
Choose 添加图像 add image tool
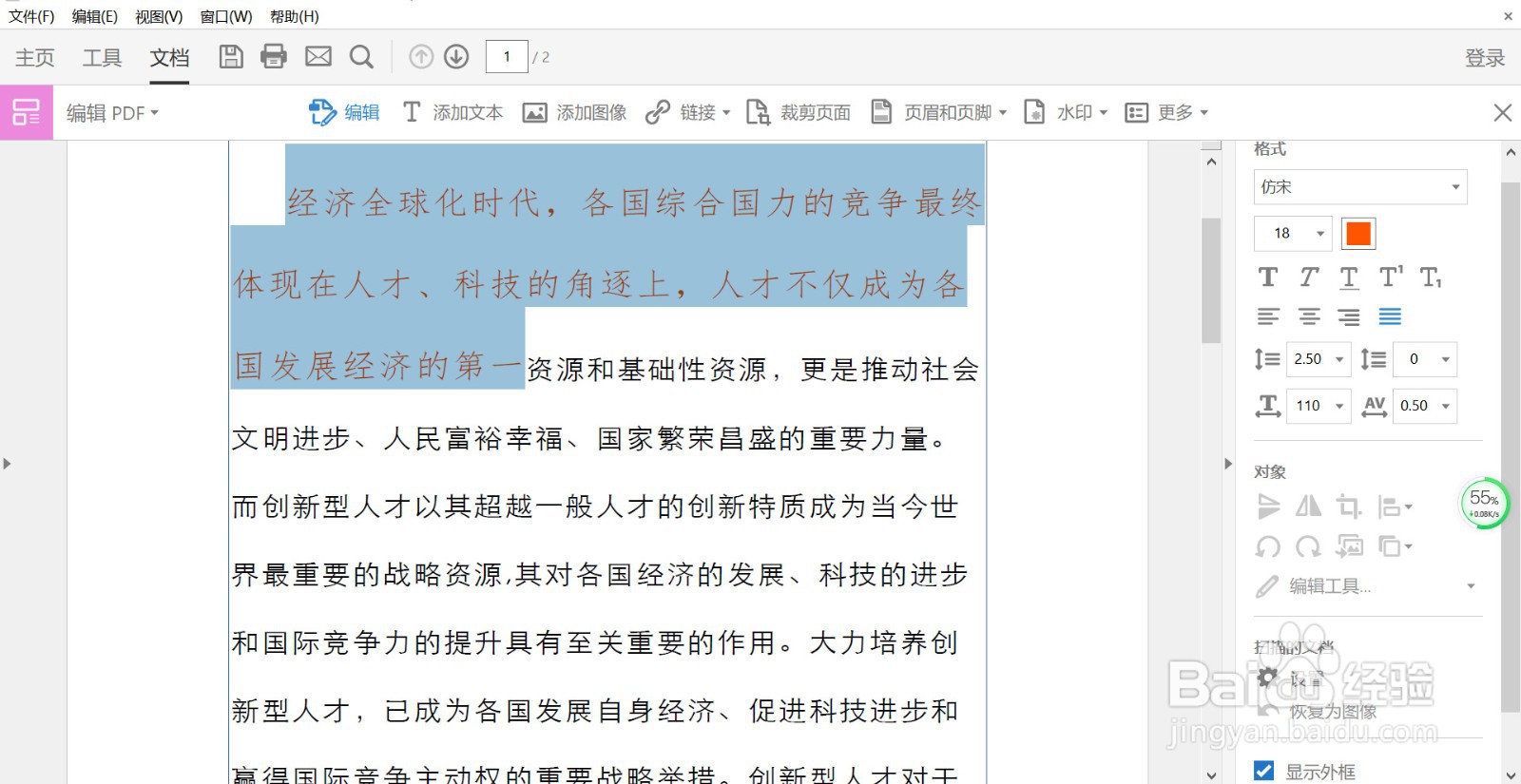(574, 112)
